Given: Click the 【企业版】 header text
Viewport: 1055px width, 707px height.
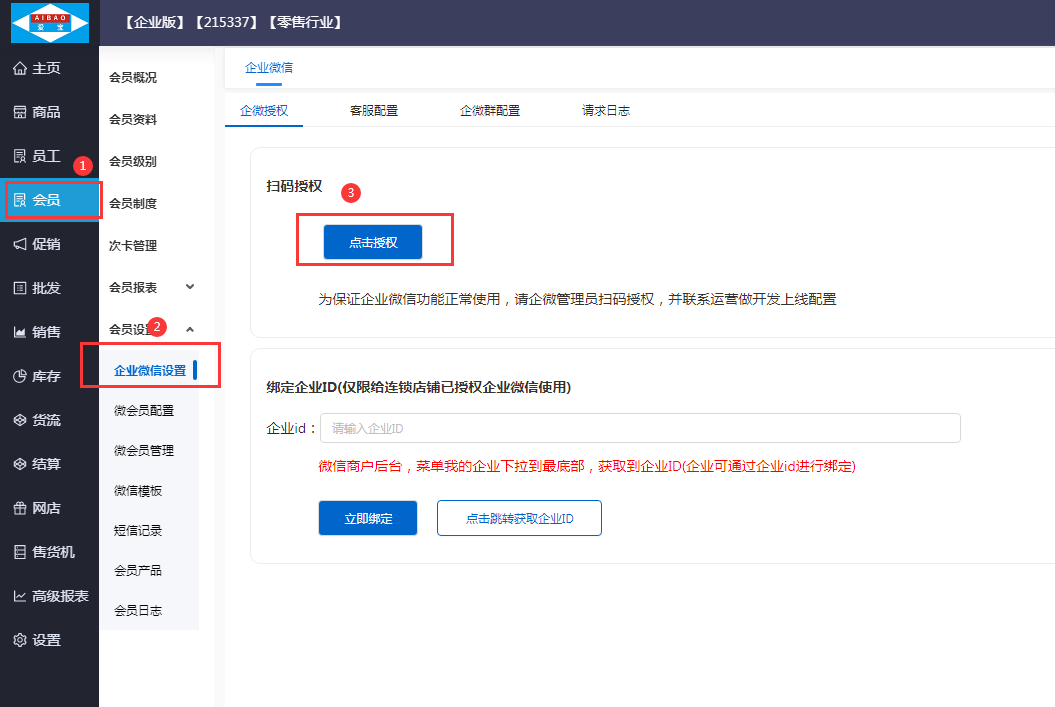Looking at the screenshot, I should 155,22.
